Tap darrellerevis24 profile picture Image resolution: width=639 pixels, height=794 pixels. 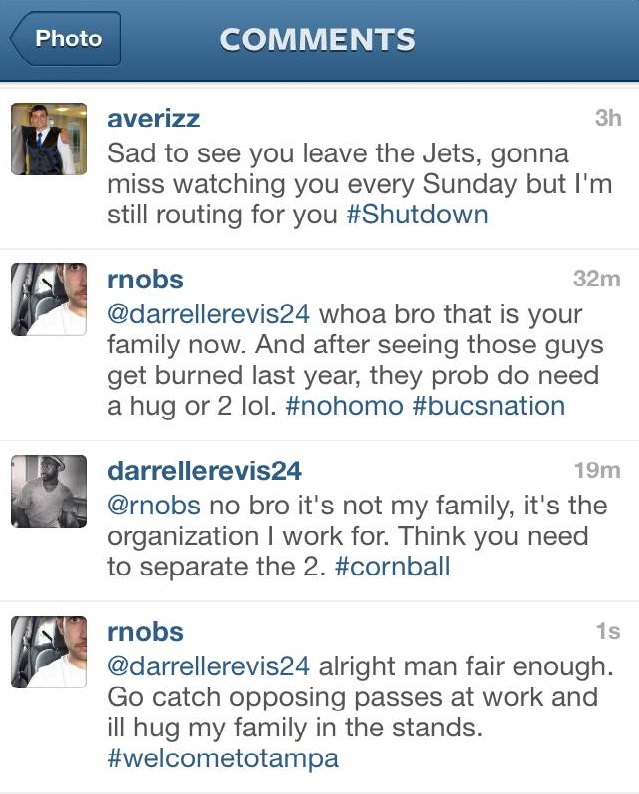tap(49, 491)
